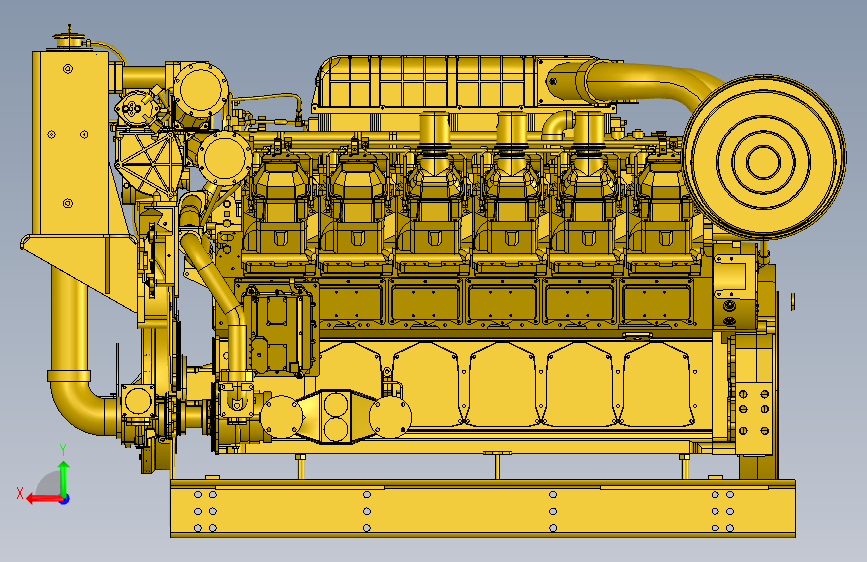This screenshot has height=562, width=867.
Task: Click the green Y axis arrow of the triad
Action: [x=64, y=477]
